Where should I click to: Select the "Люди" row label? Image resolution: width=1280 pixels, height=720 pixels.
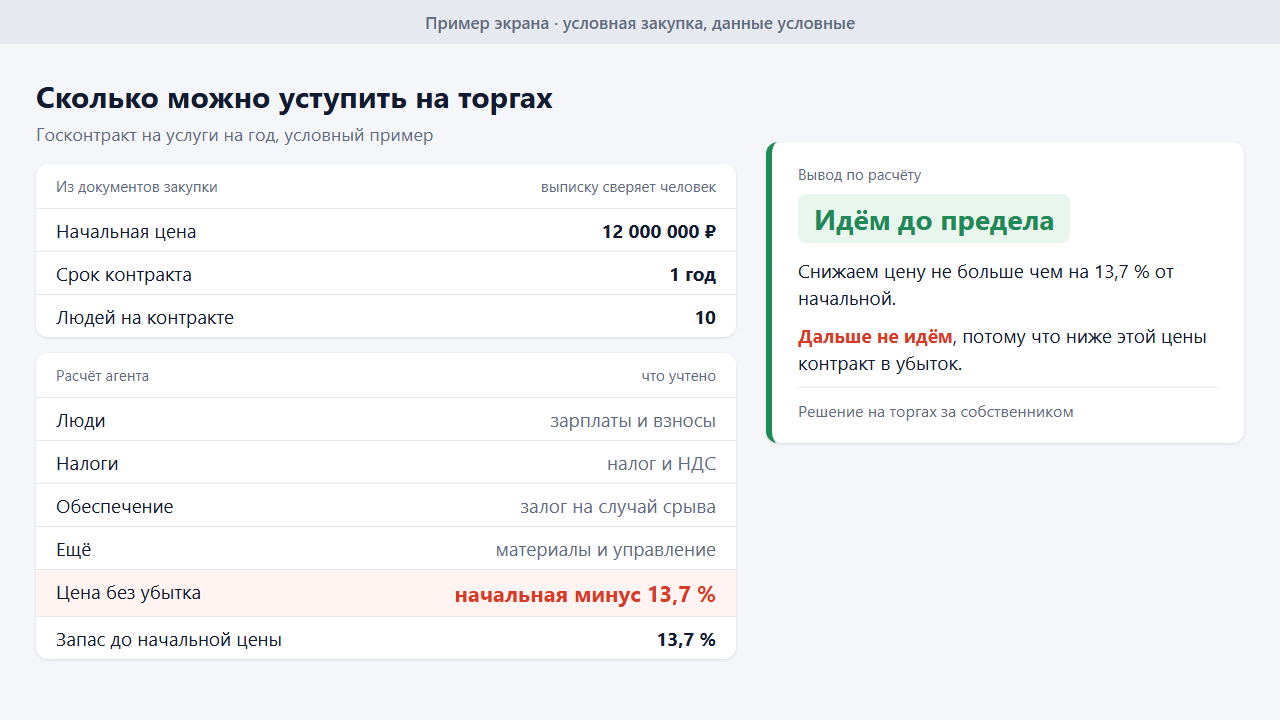coord(81,421)
